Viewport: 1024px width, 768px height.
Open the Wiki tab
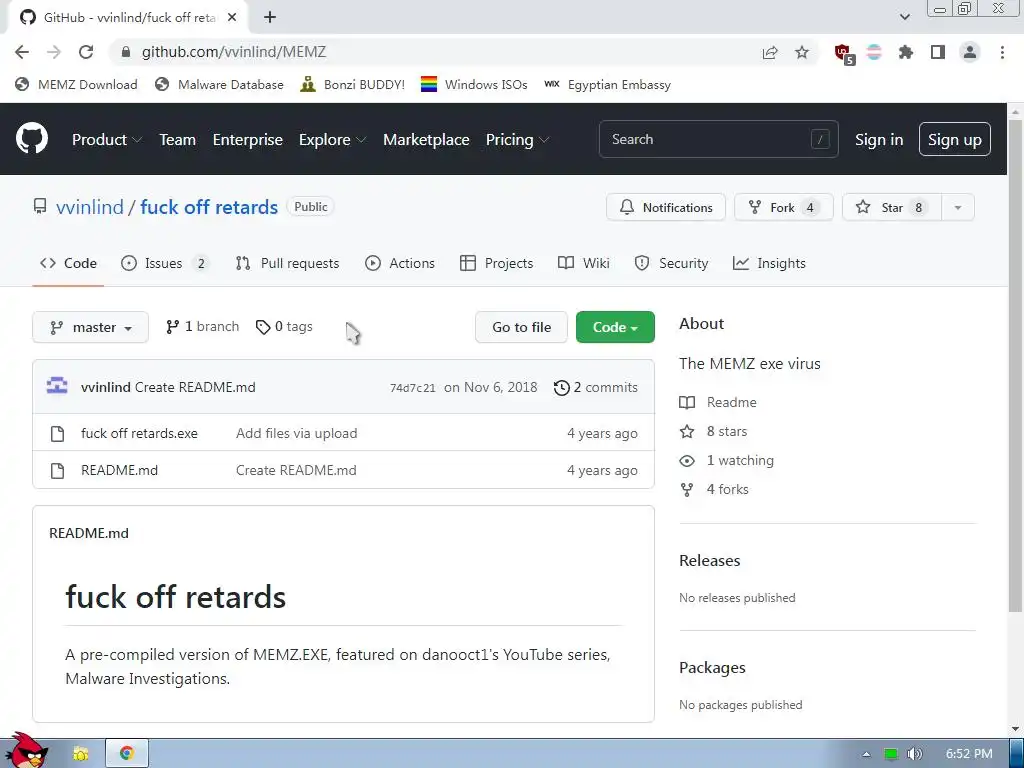[584, 263]
